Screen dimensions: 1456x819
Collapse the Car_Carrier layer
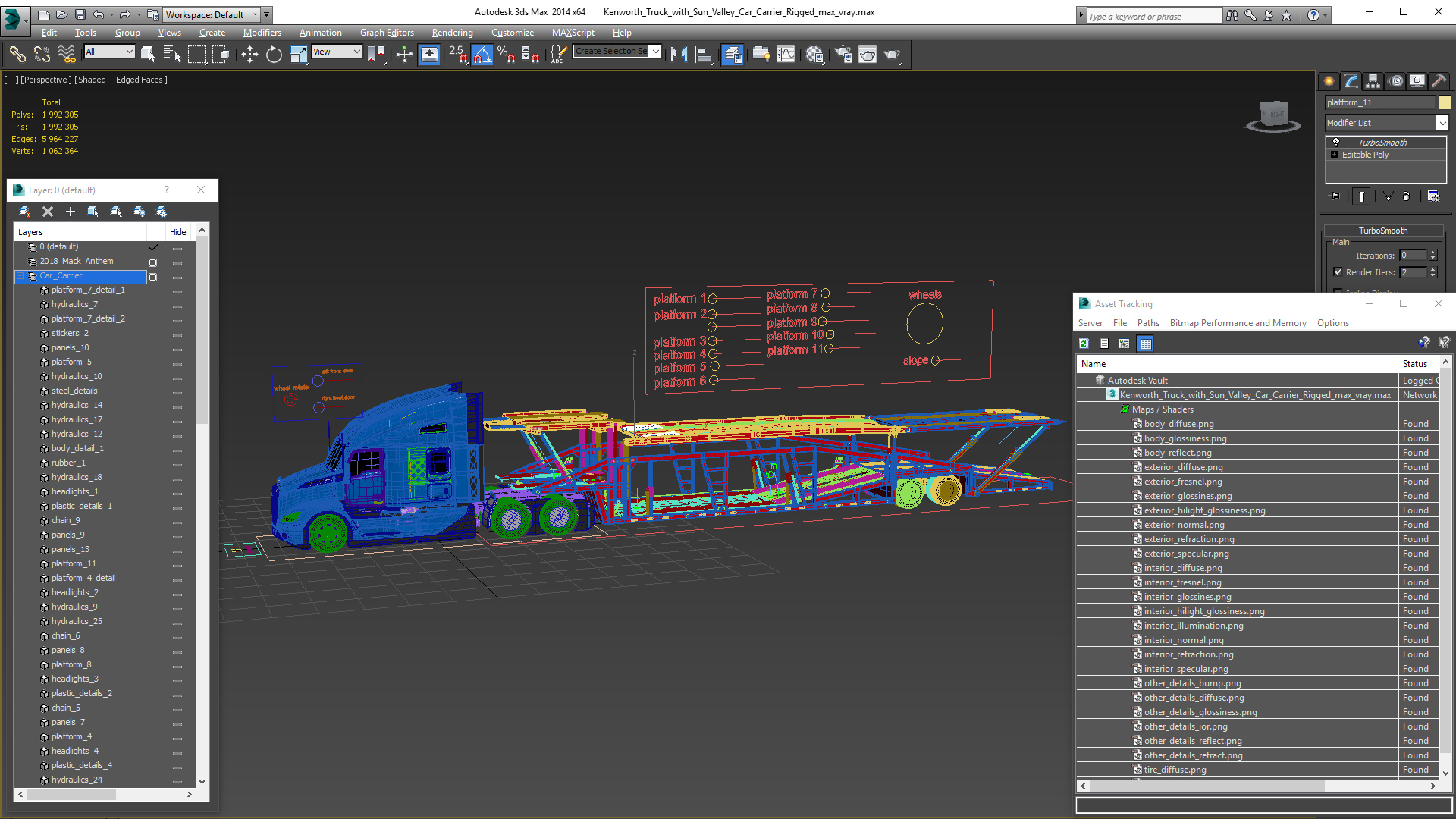tap(21, 276)
